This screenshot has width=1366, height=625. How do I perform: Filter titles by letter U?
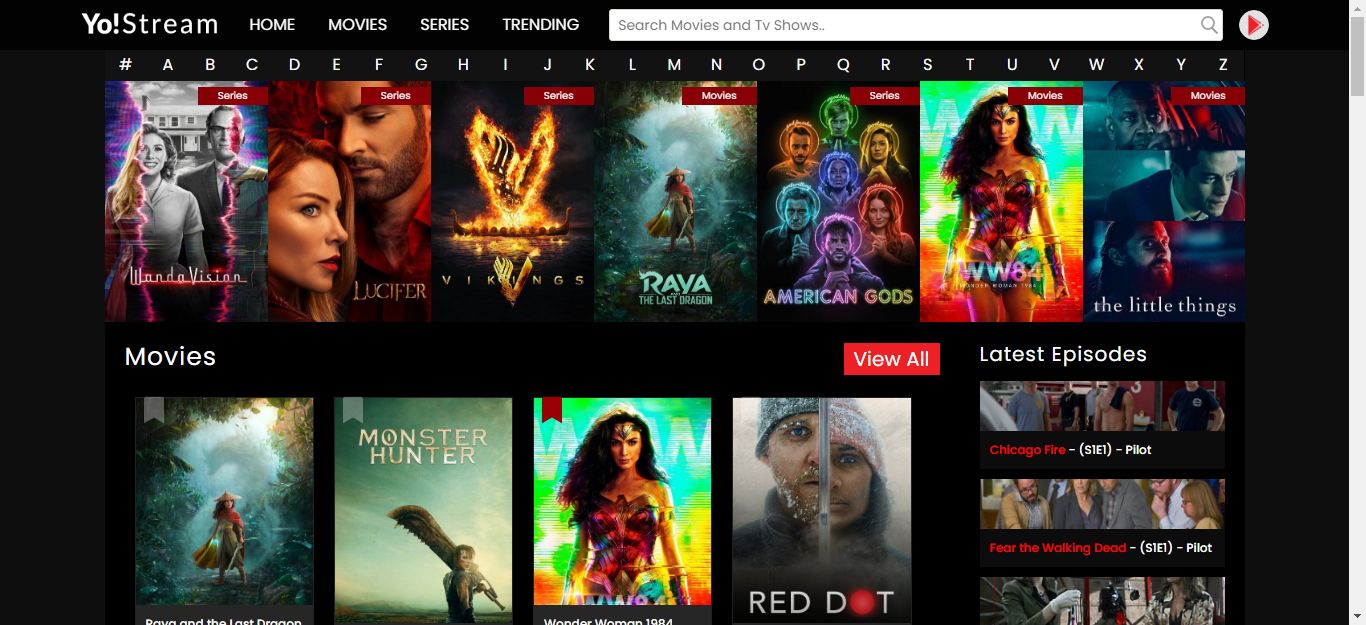coord(1012,64)
